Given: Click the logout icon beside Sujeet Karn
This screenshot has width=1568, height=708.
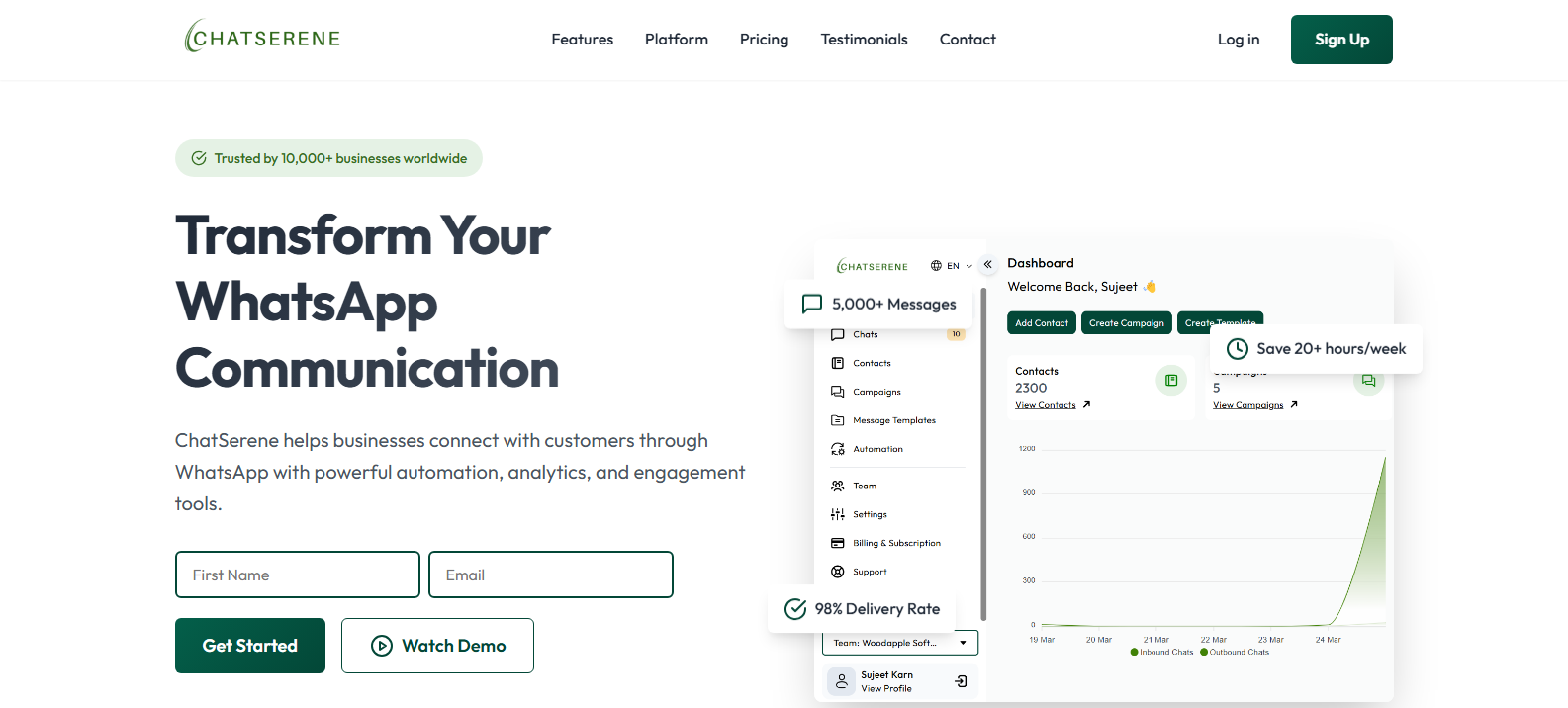Looking at the screenshot, I should (x=961, y=681).
